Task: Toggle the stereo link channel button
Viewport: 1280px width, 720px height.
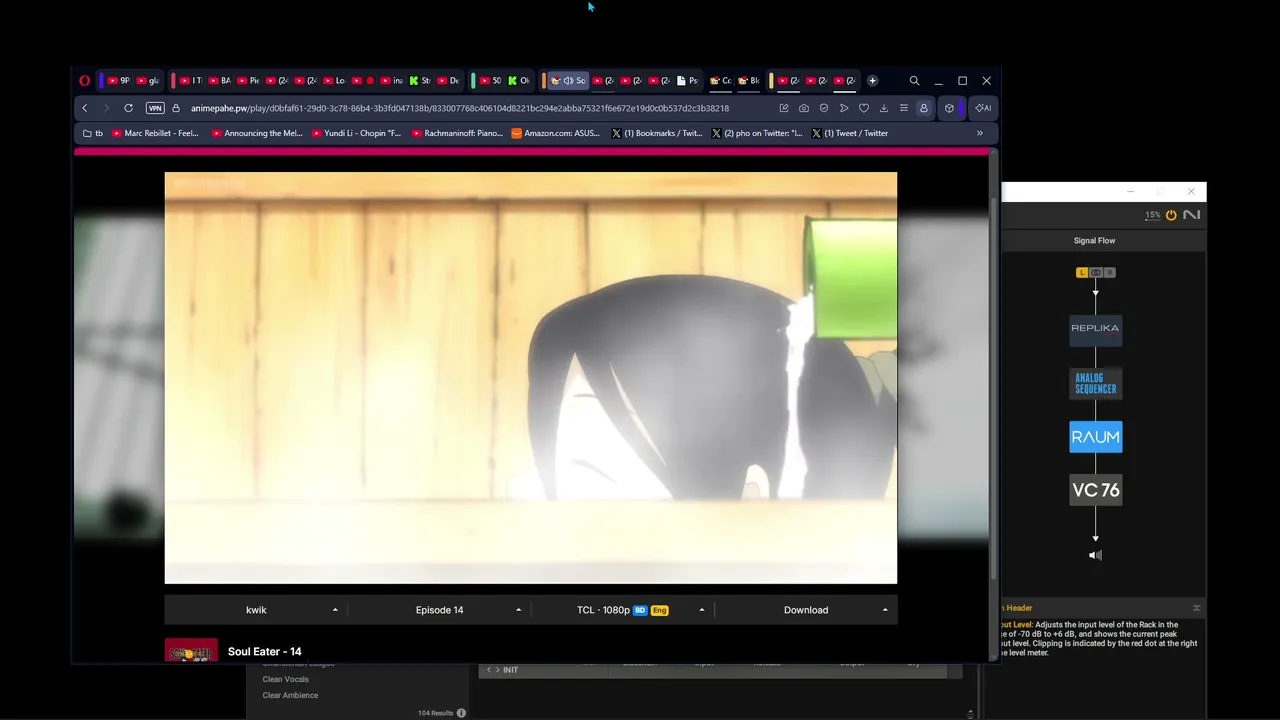Action: point(1096,272)
